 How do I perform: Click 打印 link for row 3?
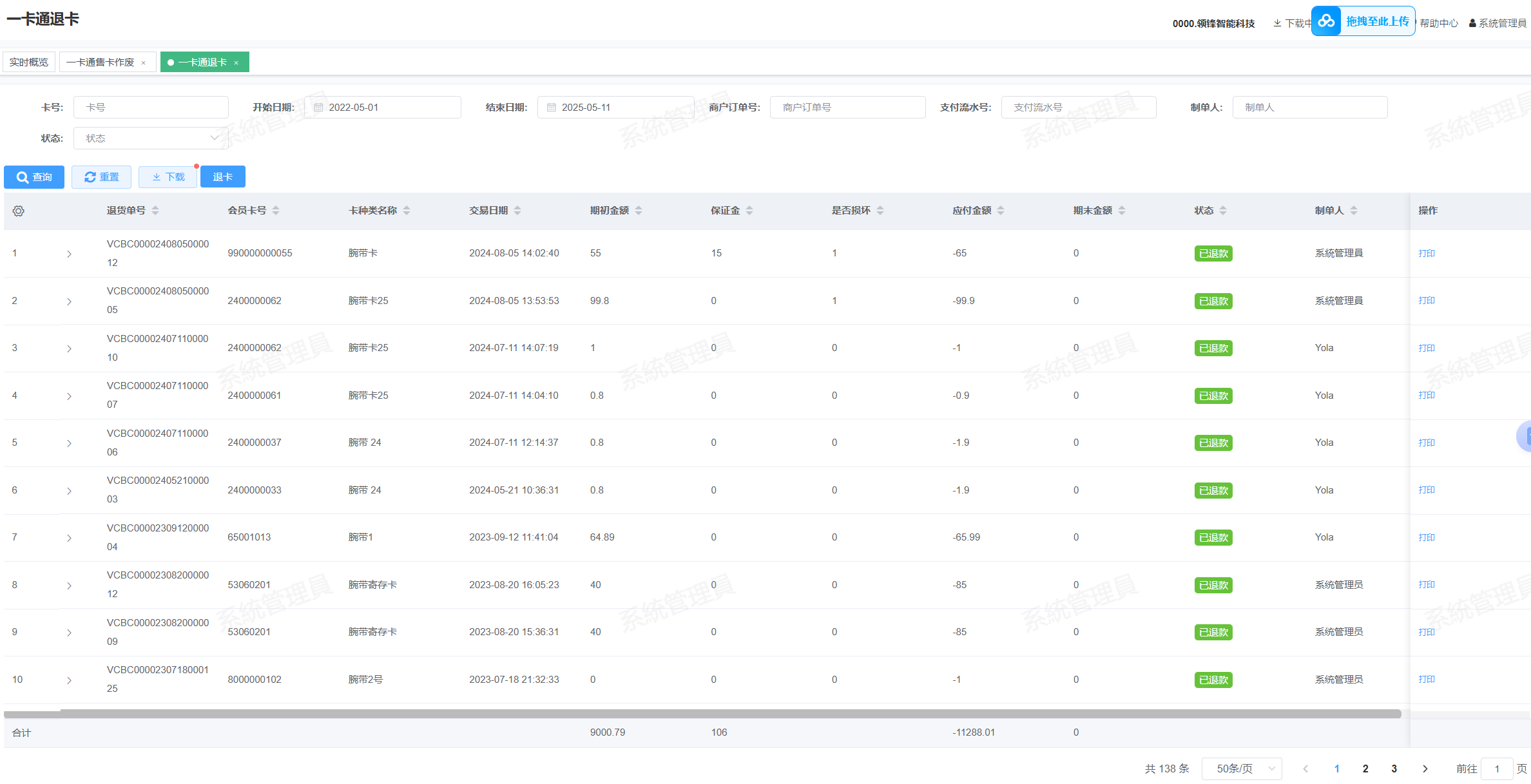[x=1426, y=348]
